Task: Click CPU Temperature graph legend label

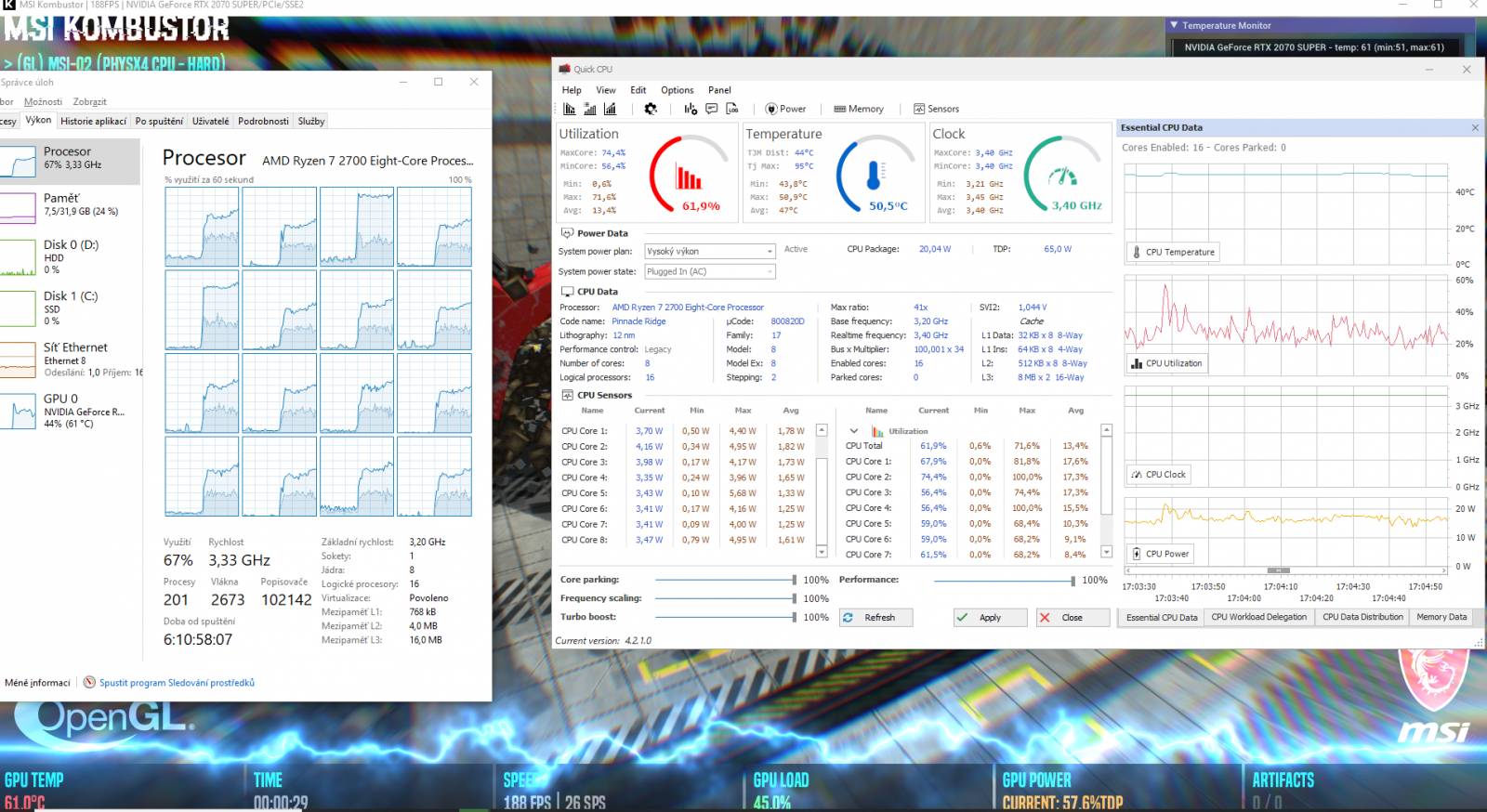Action: (1174, 252)
